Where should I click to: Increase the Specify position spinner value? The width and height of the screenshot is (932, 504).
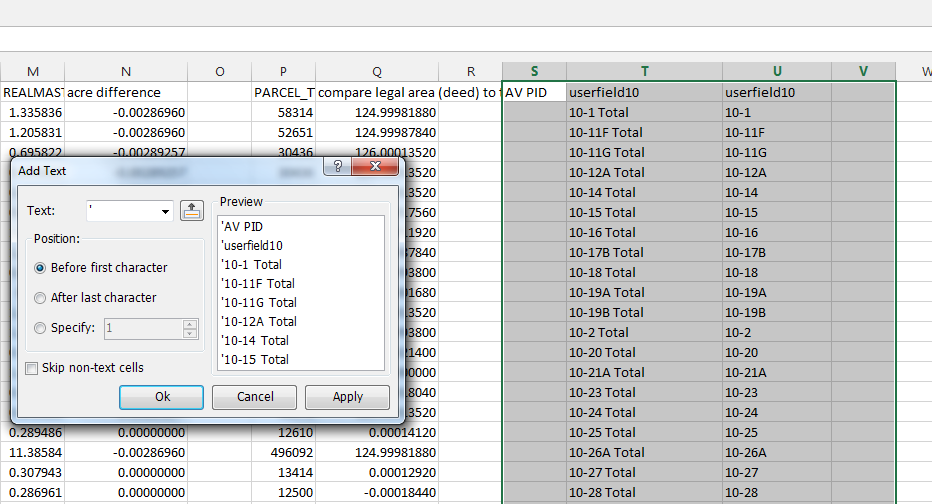click(x=190, y=325)
